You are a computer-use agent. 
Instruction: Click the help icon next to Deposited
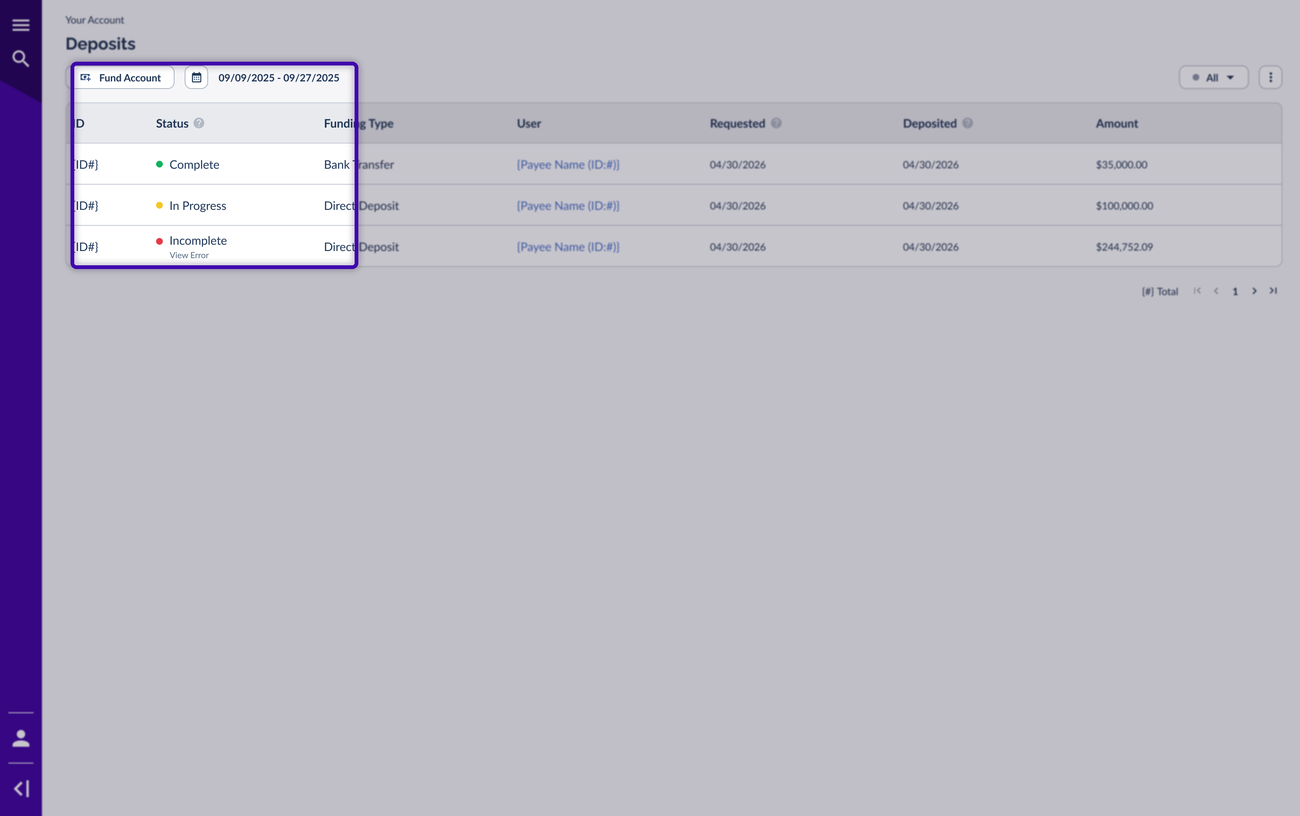968,123
